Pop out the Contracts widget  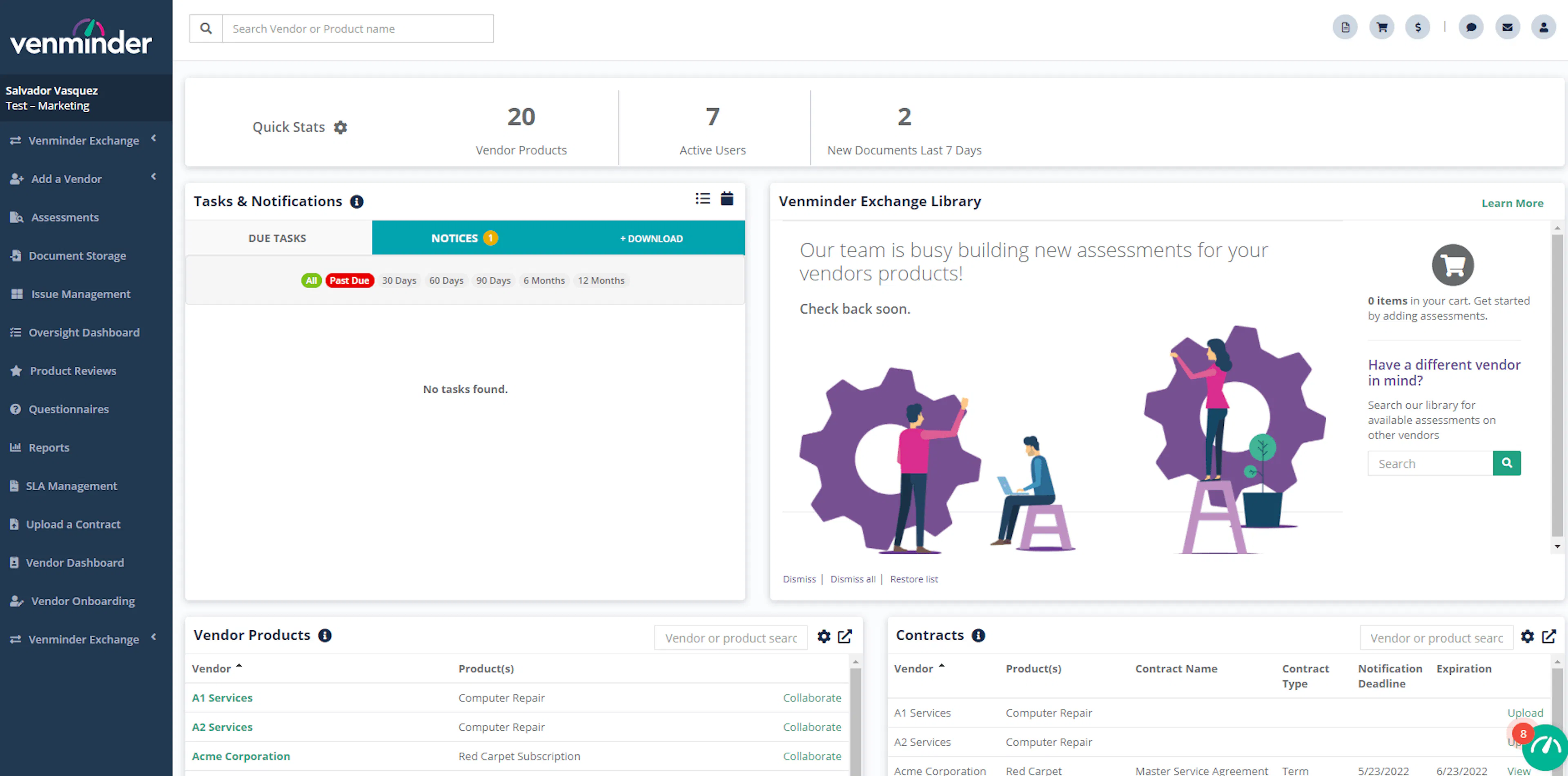pos(1549,637)
